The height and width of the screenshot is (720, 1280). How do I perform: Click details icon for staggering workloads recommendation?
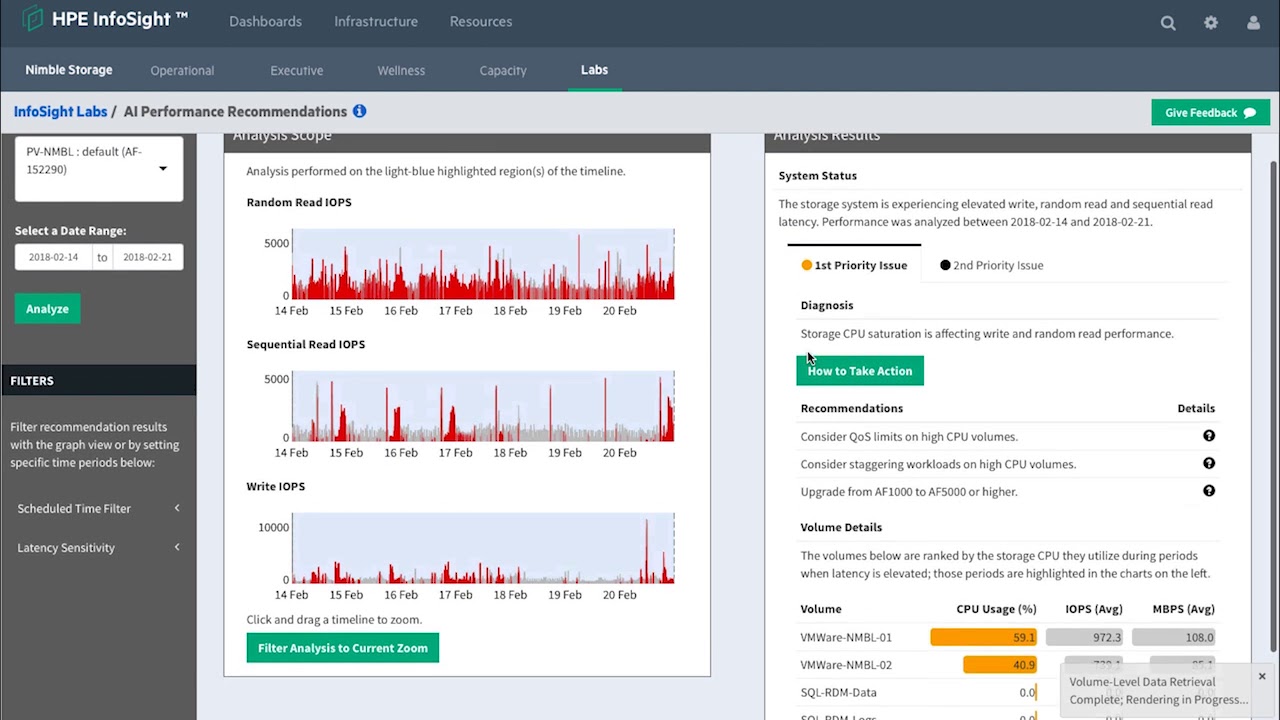(1209, 463)
